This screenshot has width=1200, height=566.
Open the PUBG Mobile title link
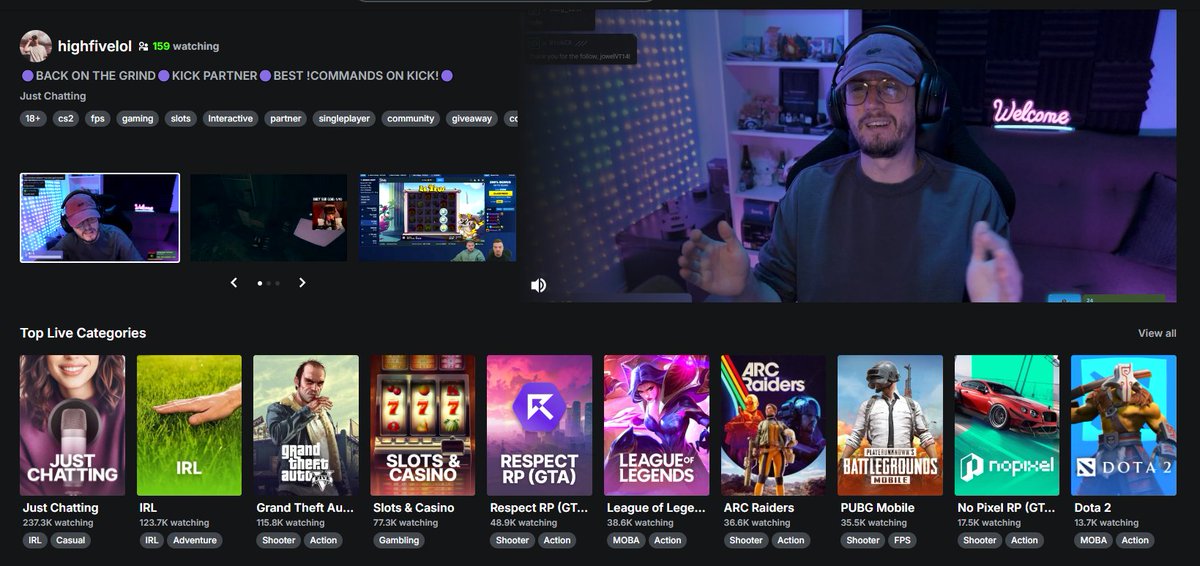pos(878,508)
